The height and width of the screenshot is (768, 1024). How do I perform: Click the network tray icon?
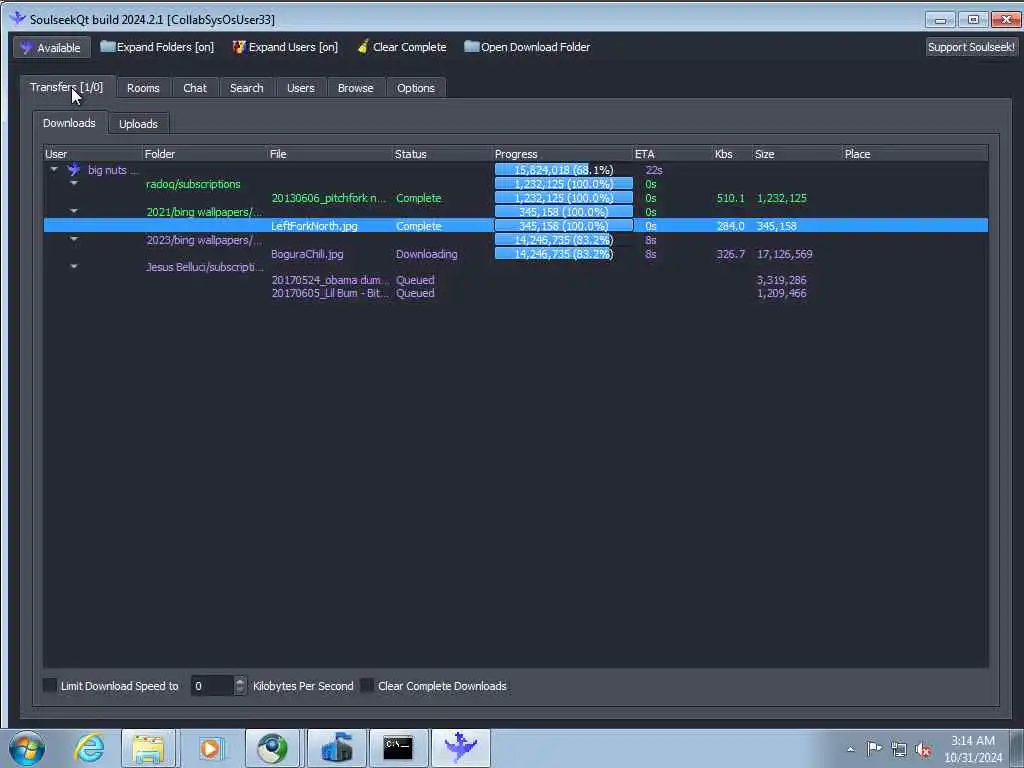click(899, 749)
